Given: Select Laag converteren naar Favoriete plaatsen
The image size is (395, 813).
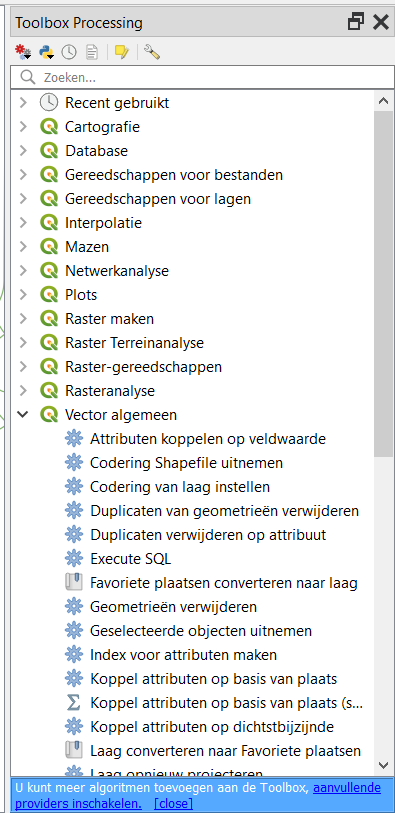Looking at the screenshot, I should coord(225,751).
